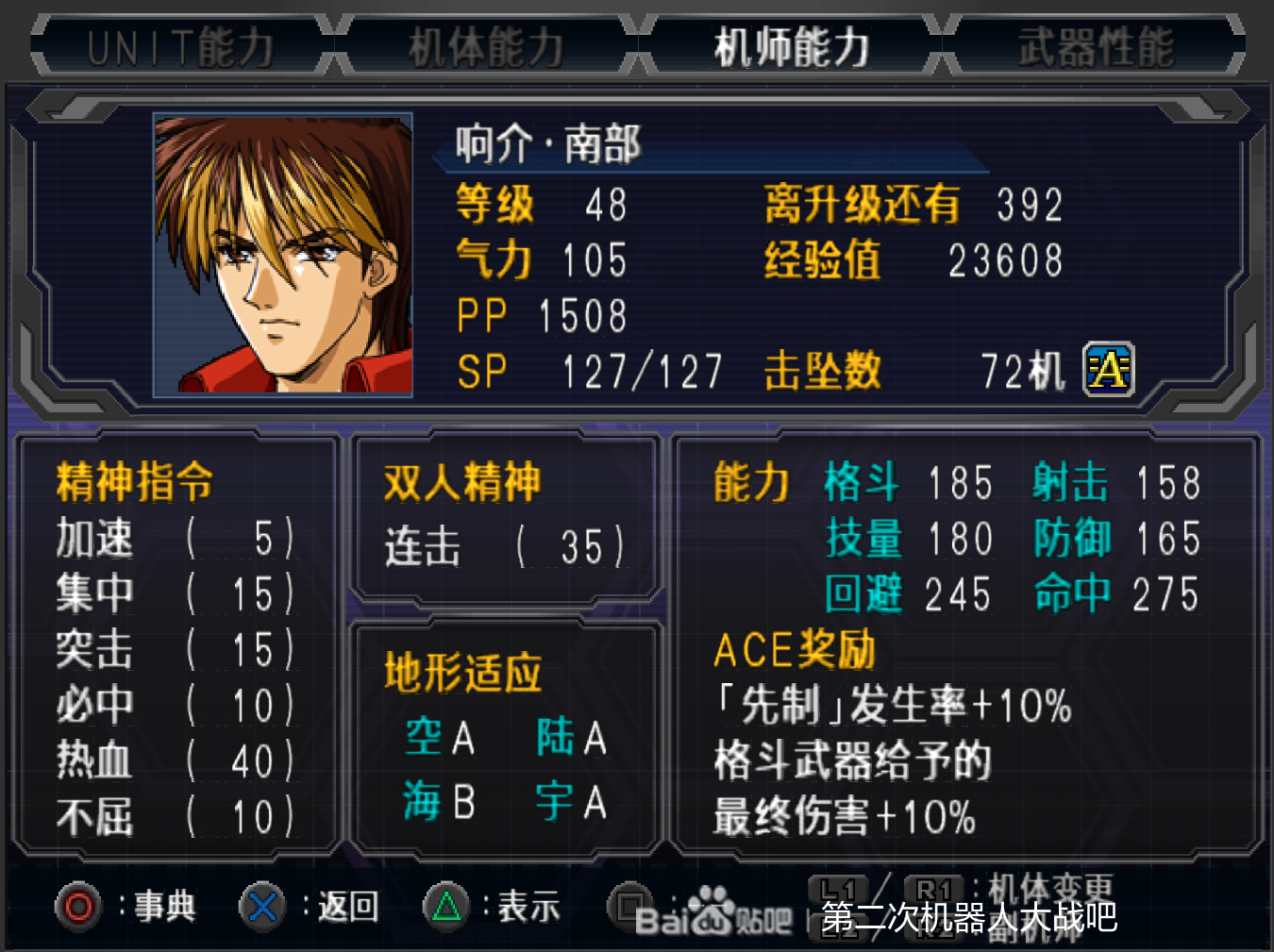Choose the 热血 spirit command

point(176,760)
